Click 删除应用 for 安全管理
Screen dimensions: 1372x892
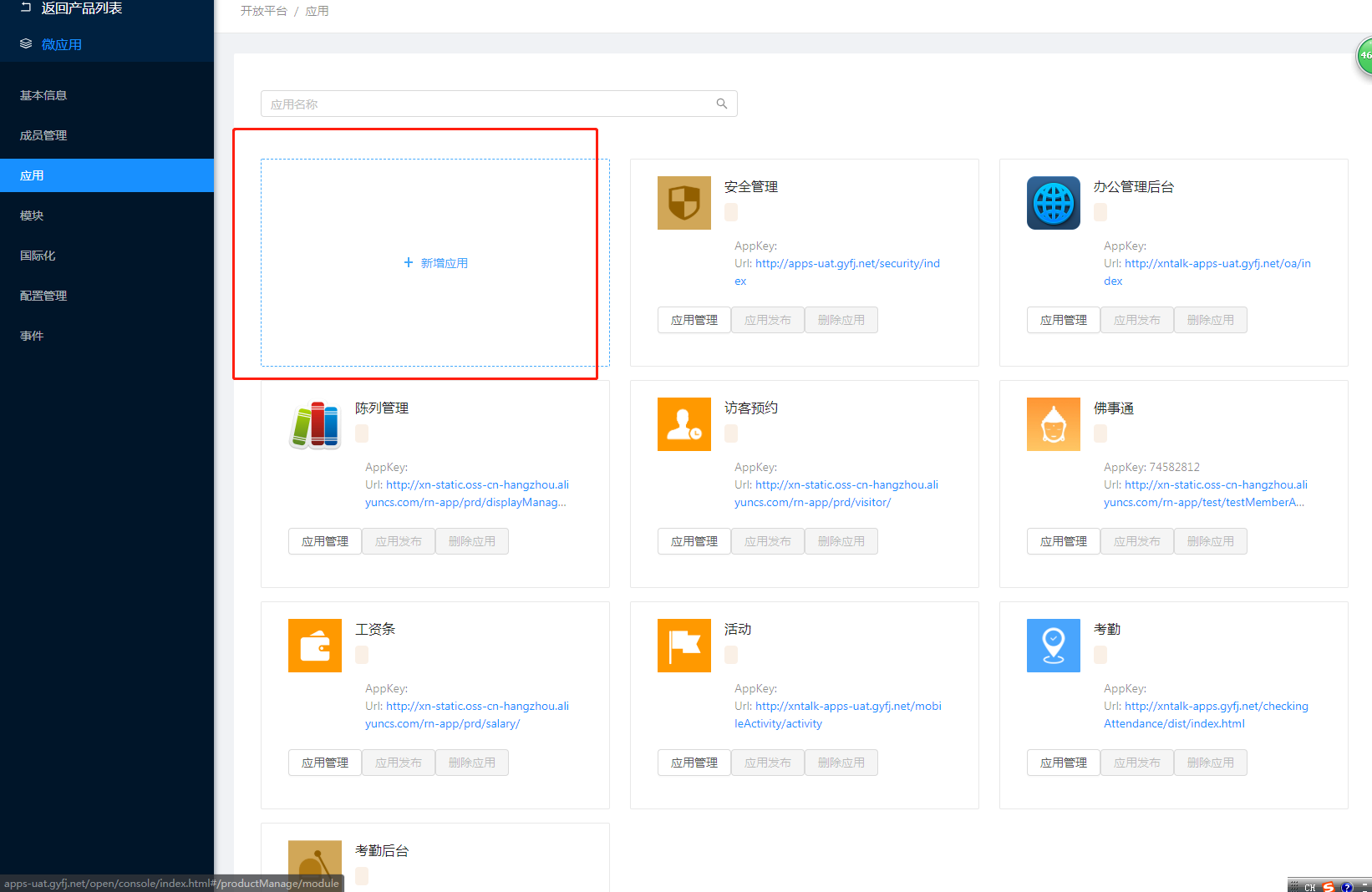coord(841,320)
